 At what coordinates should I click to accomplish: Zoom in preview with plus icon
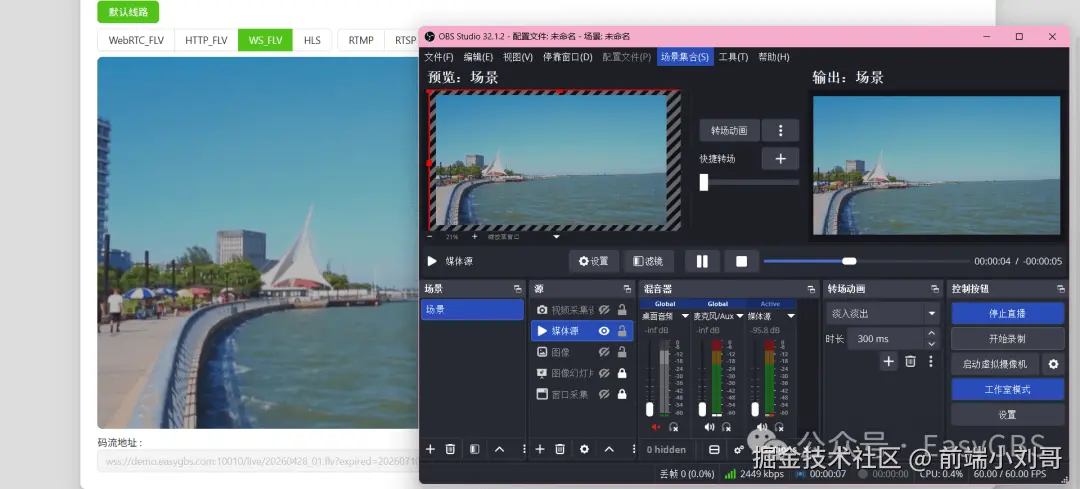coord(475,236)
